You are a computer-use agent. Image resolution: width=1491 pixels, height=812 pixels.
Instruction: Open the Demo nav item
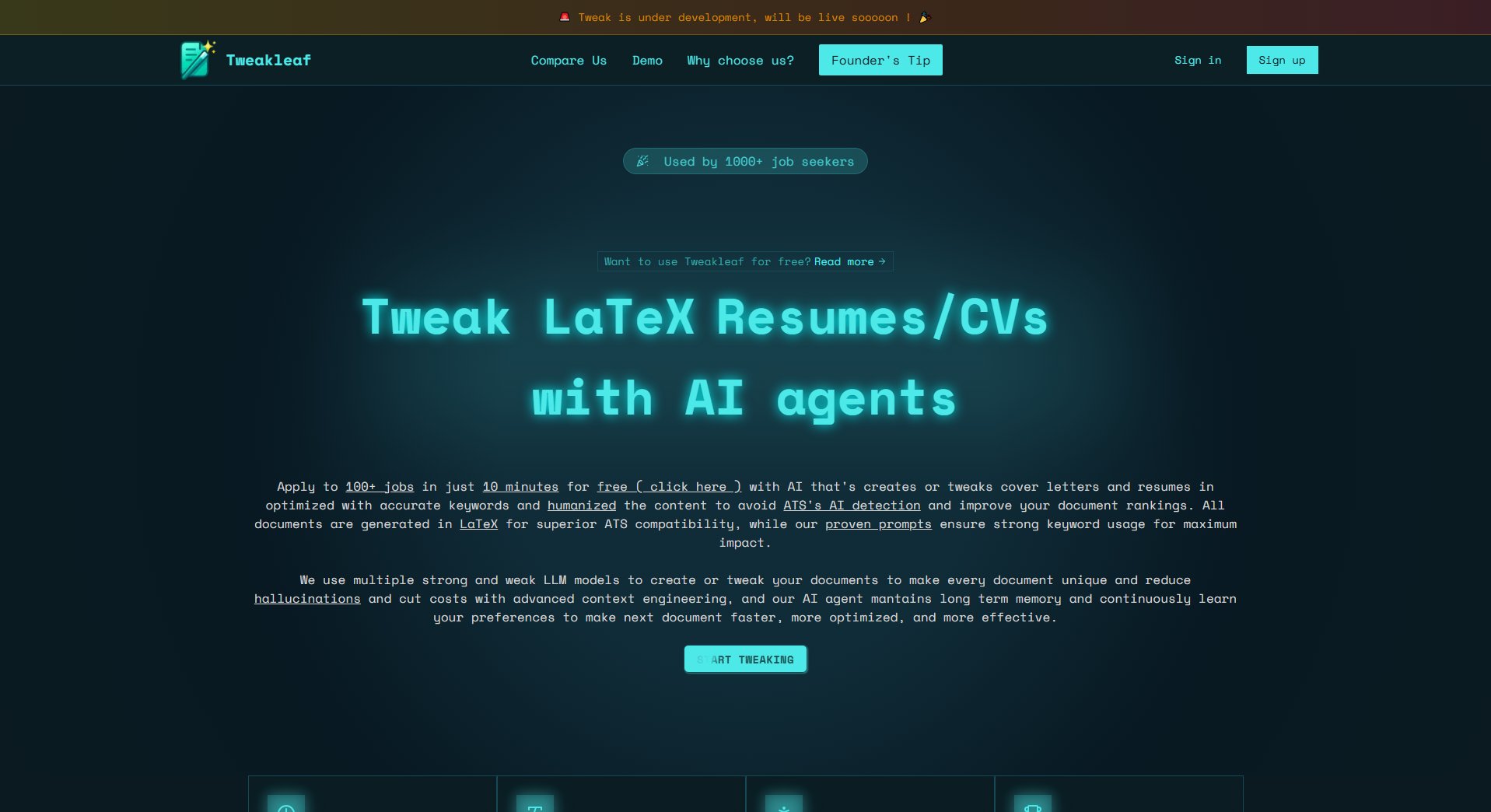coord(647,60)
